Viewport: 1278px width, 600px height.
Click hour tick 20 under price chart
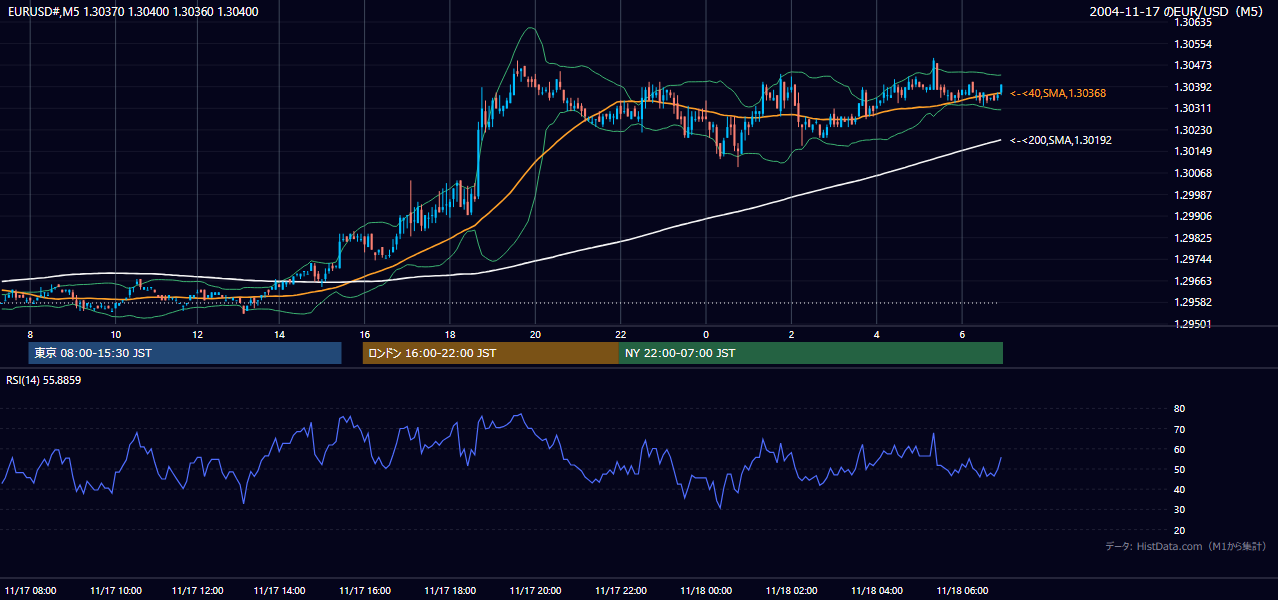coord(535,334)
